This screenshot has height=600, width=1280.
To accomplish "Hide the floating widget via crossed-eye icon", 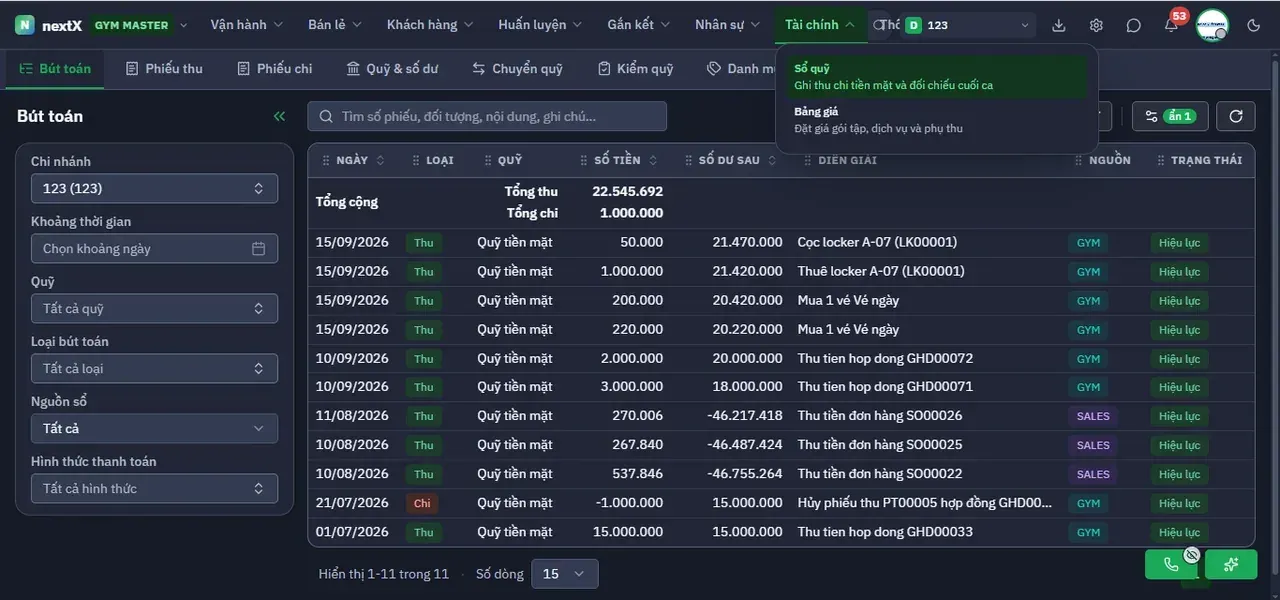I will 1191,555.
